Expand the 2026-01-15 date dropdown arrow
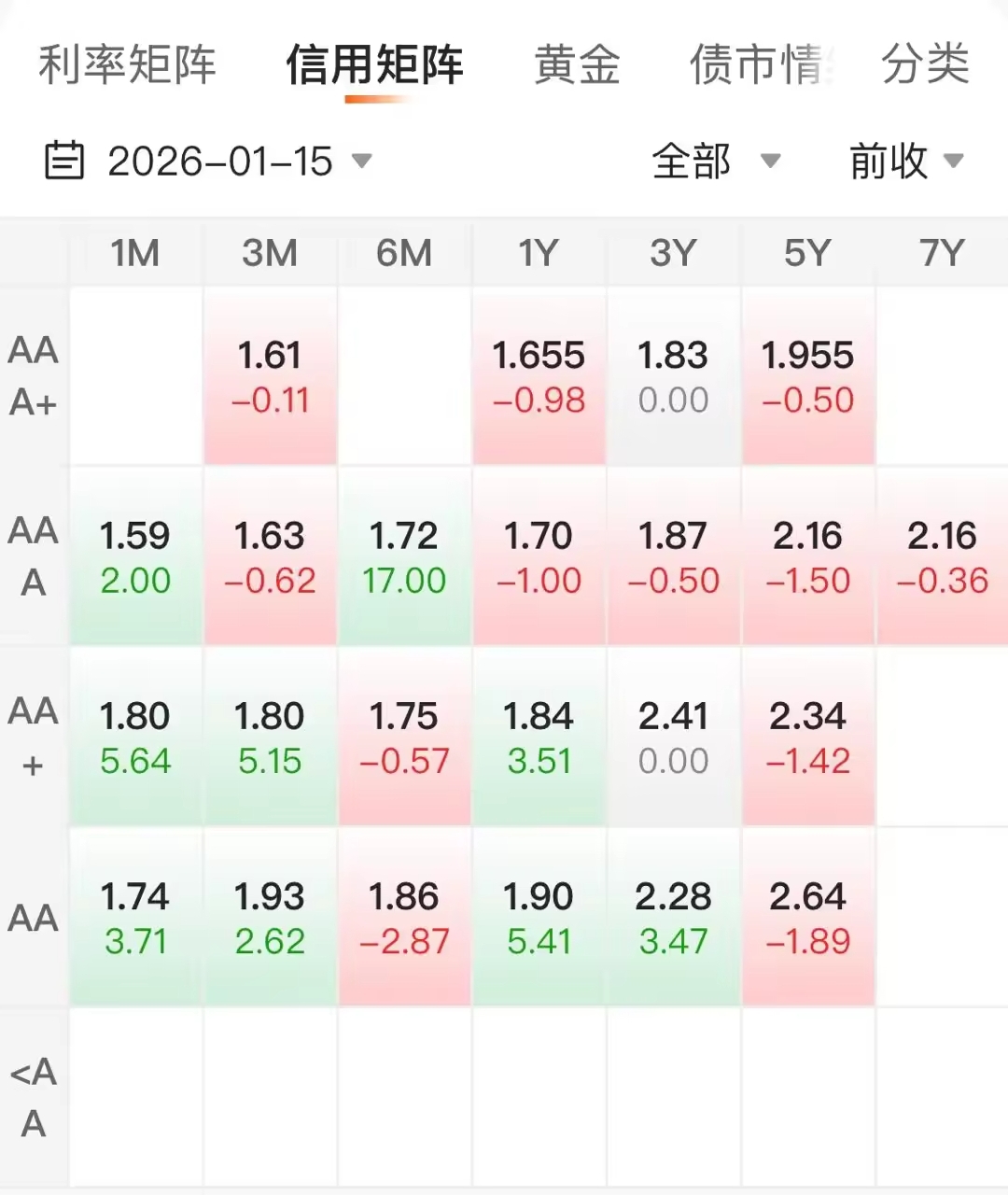 [x=362, y=161]
